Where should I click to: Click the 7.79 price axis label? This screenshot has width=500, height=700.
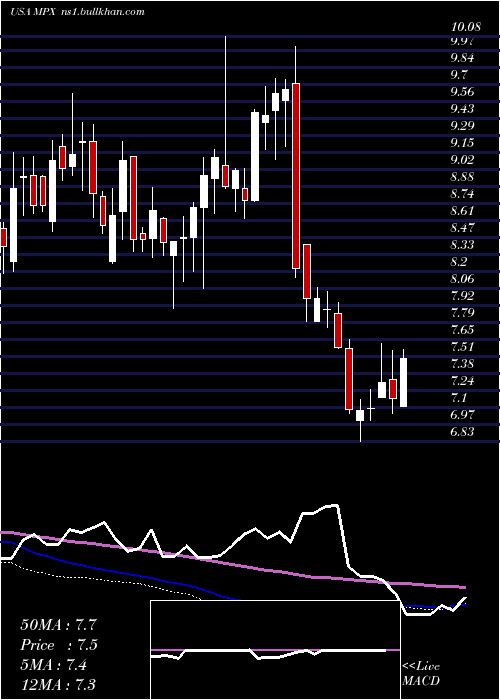point(464,313)
